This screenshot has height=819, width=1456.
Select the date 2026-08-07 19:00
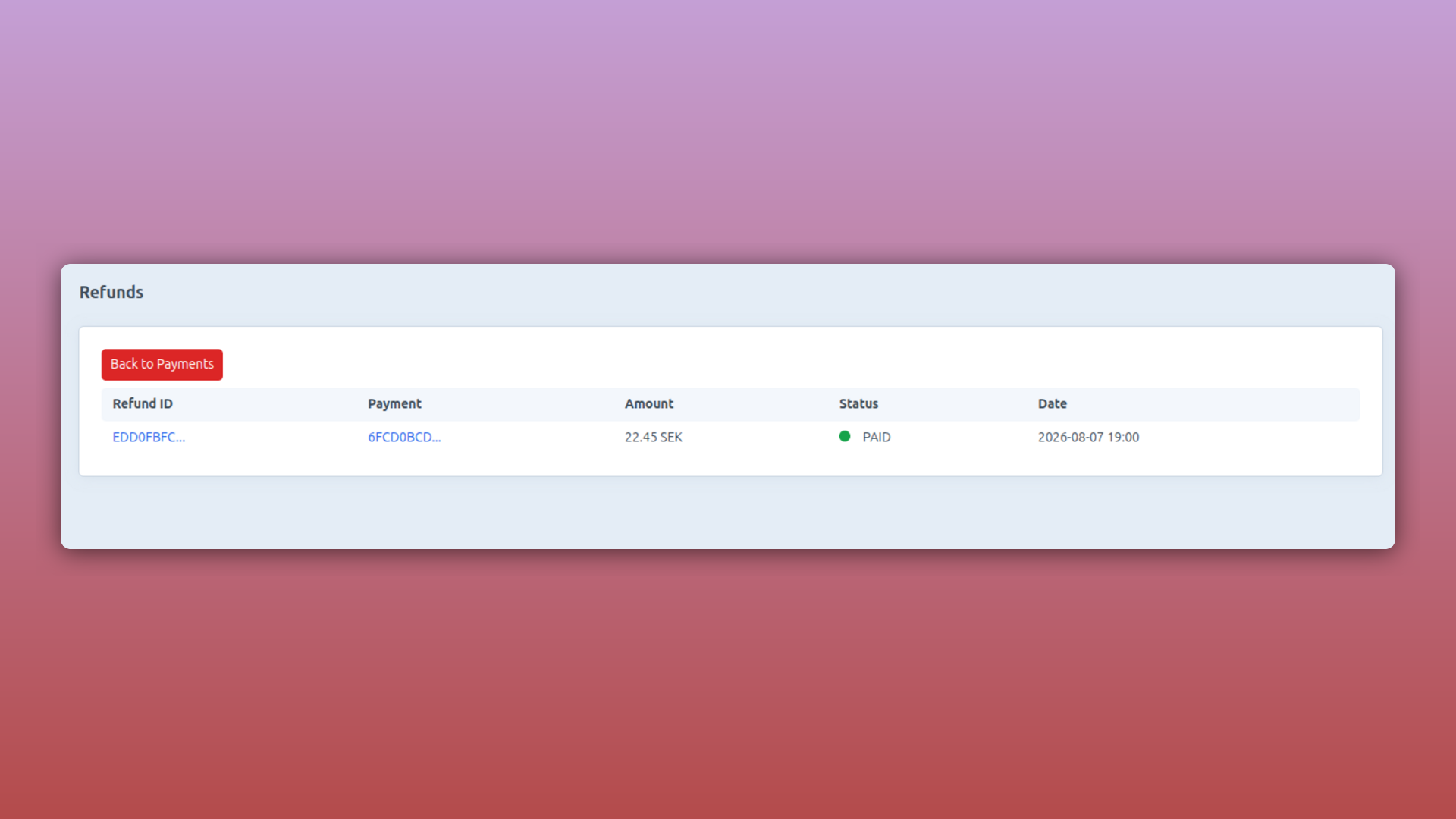[x=1088, y=437]
